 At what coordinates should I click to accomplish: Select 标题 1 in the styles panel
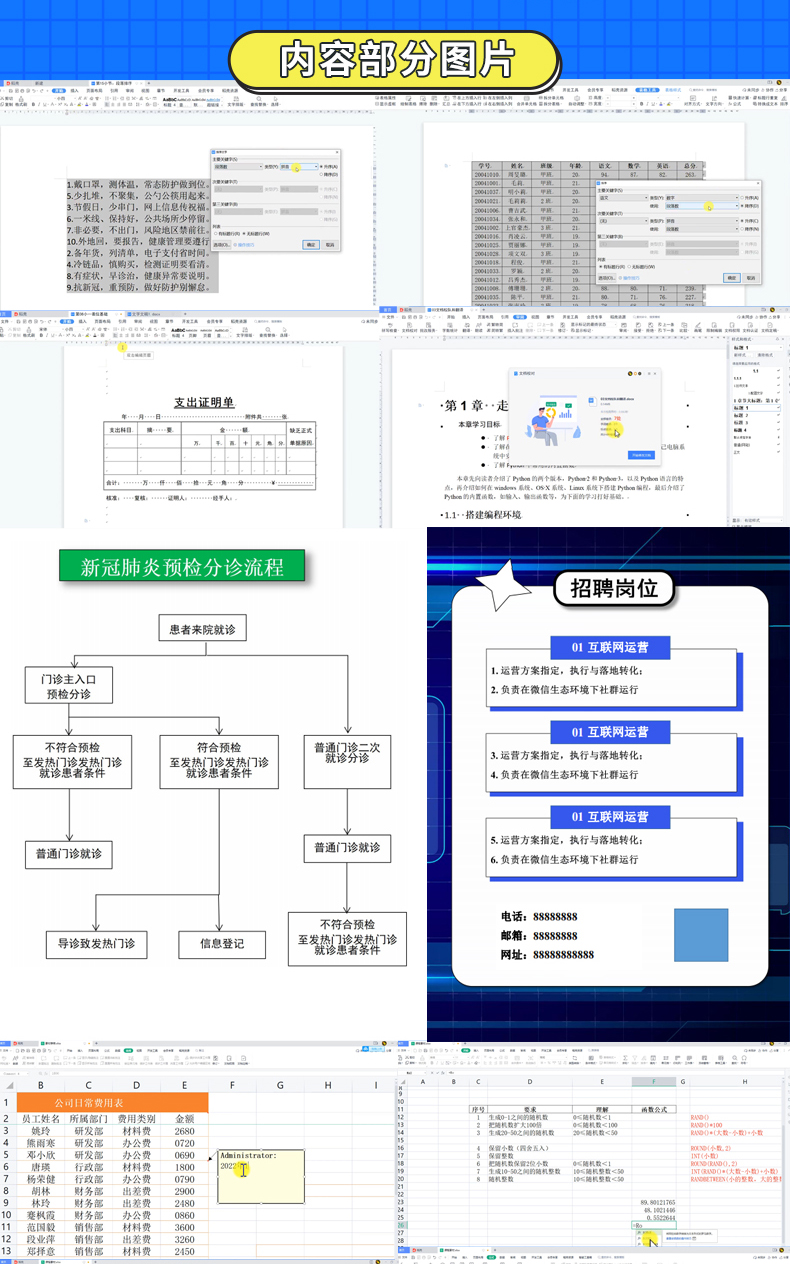(756, 408)
